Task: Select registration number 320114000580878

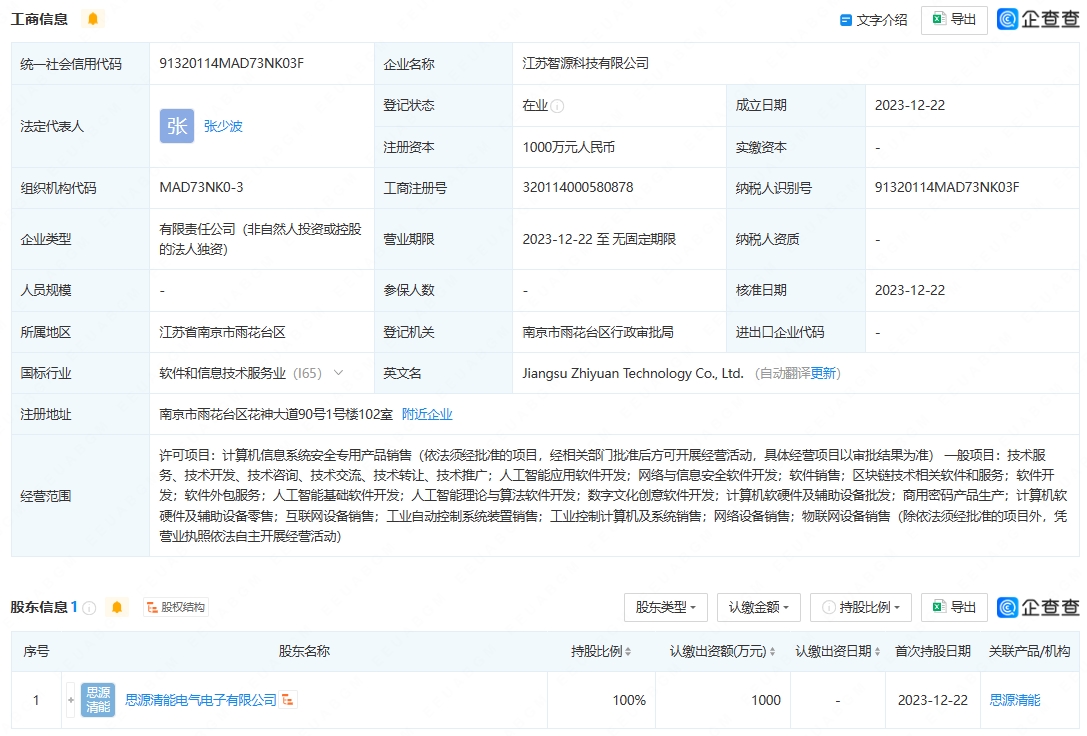Action: coord(577,187)
